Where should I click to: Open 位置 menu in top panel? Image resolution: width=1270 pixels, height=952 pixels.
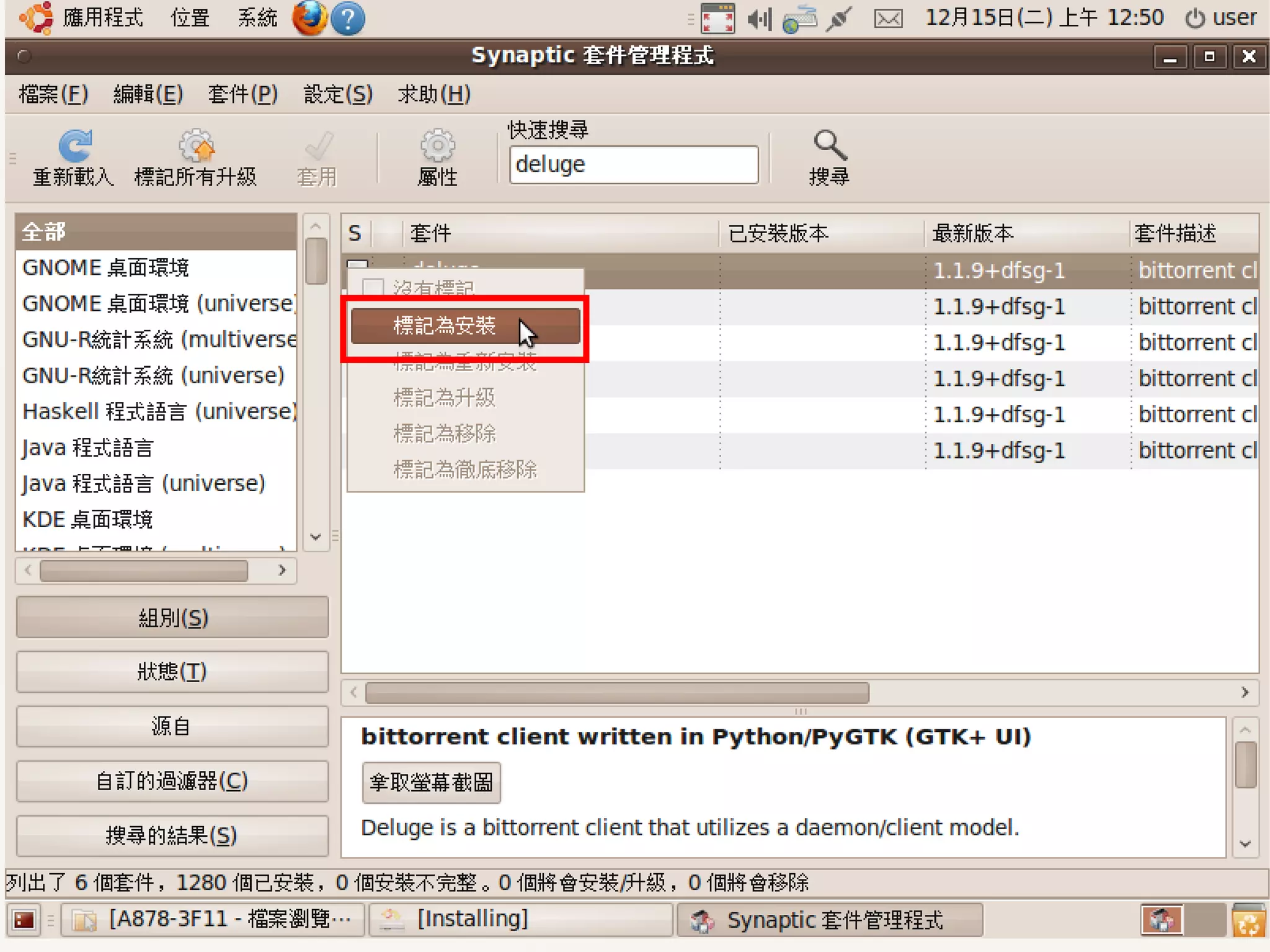click(x=190, y=18)
